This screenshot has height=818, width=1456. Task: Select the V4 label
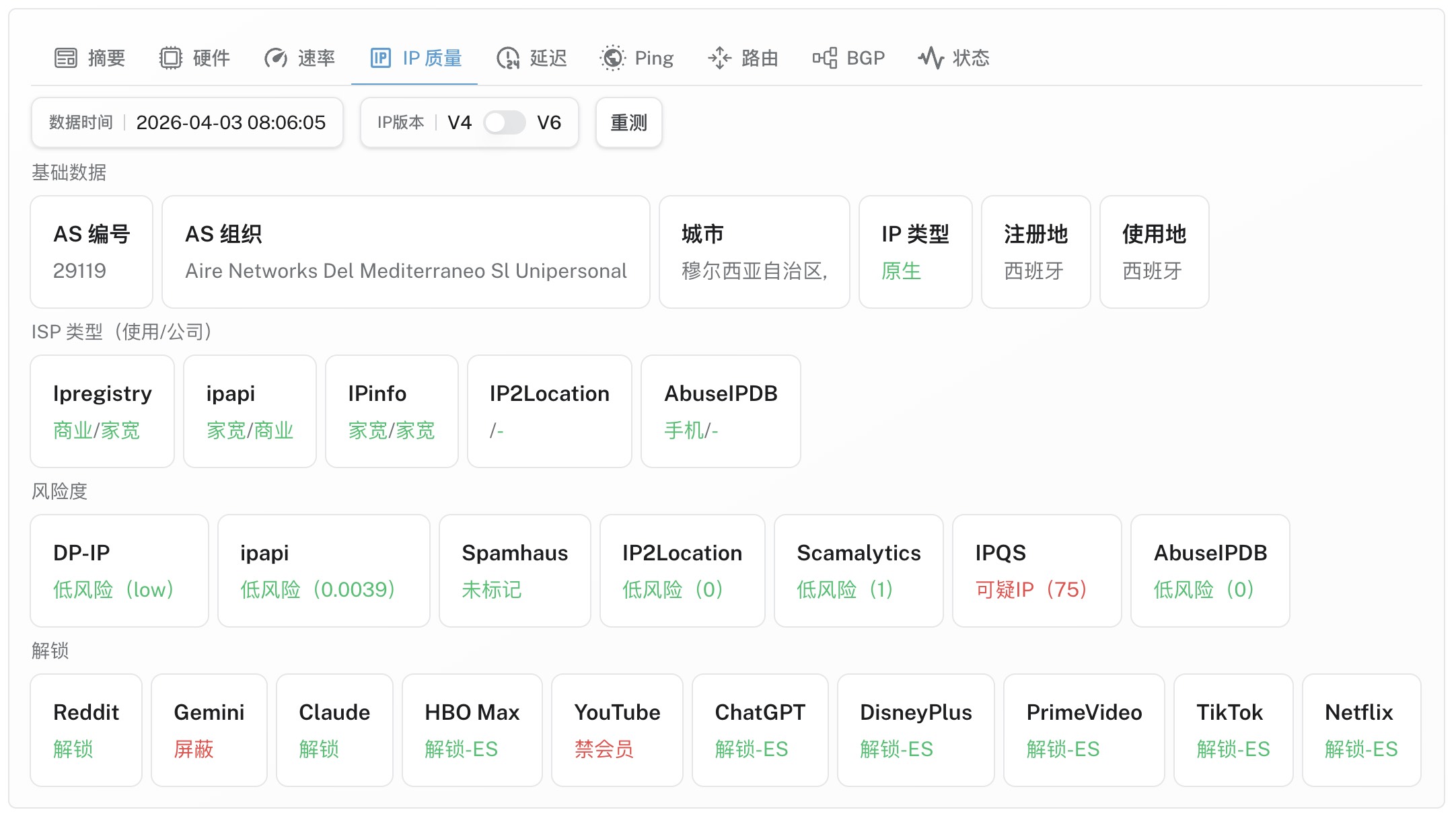460,122
